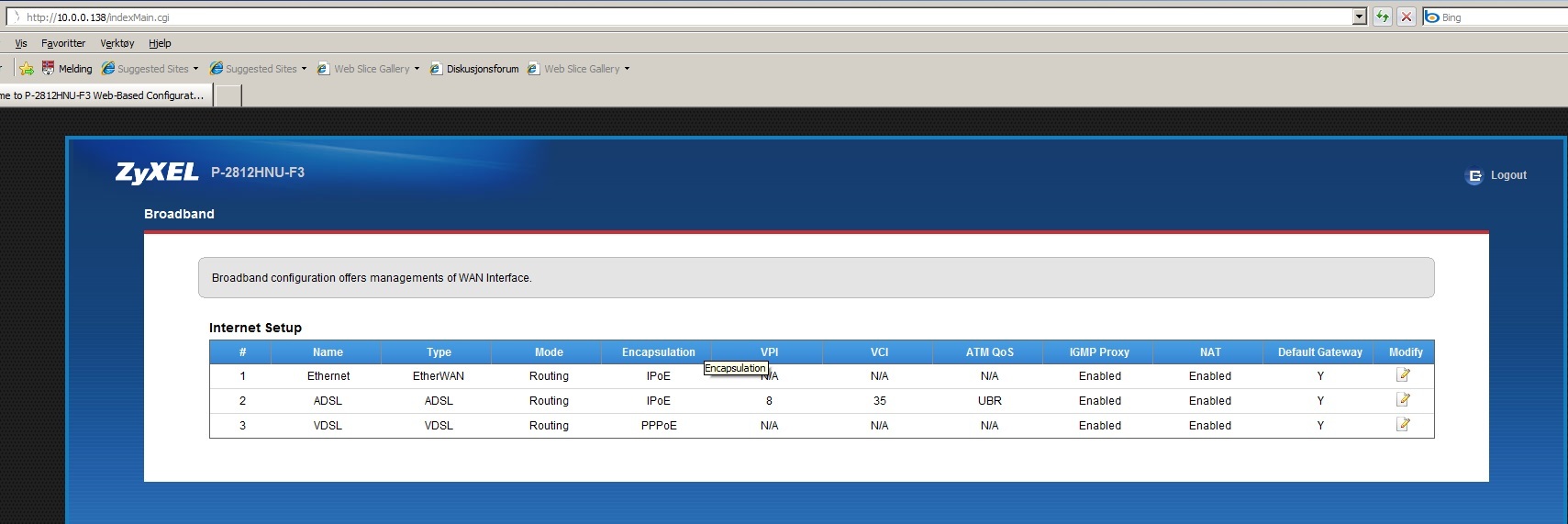Click the Mode column header
Screen dimensions: 1568x524
[x=549, y=352]
